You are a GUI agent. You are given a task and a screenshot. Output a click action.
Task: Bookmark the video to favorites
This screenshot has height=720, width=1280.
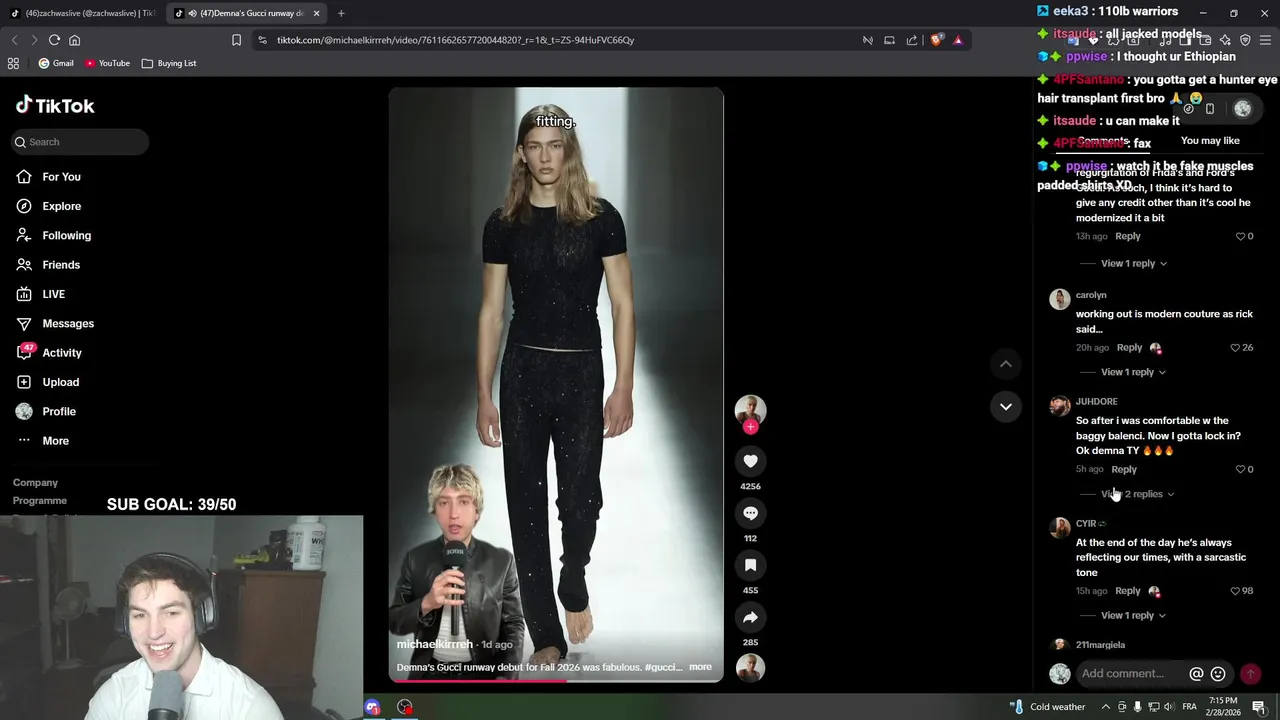pos(750,565)
